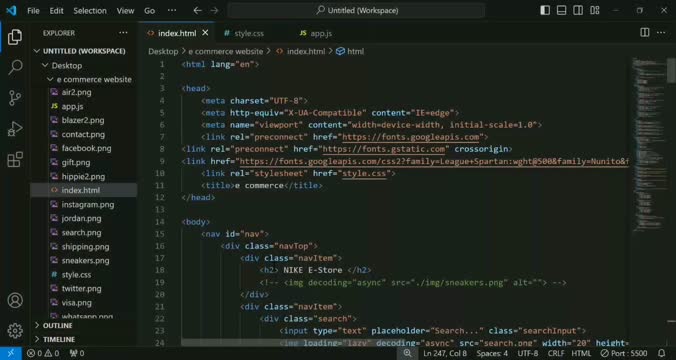Click the editor vertical scrollbar thumb
The height and width of the screenshot is (360, 676).
click(671, 70)
